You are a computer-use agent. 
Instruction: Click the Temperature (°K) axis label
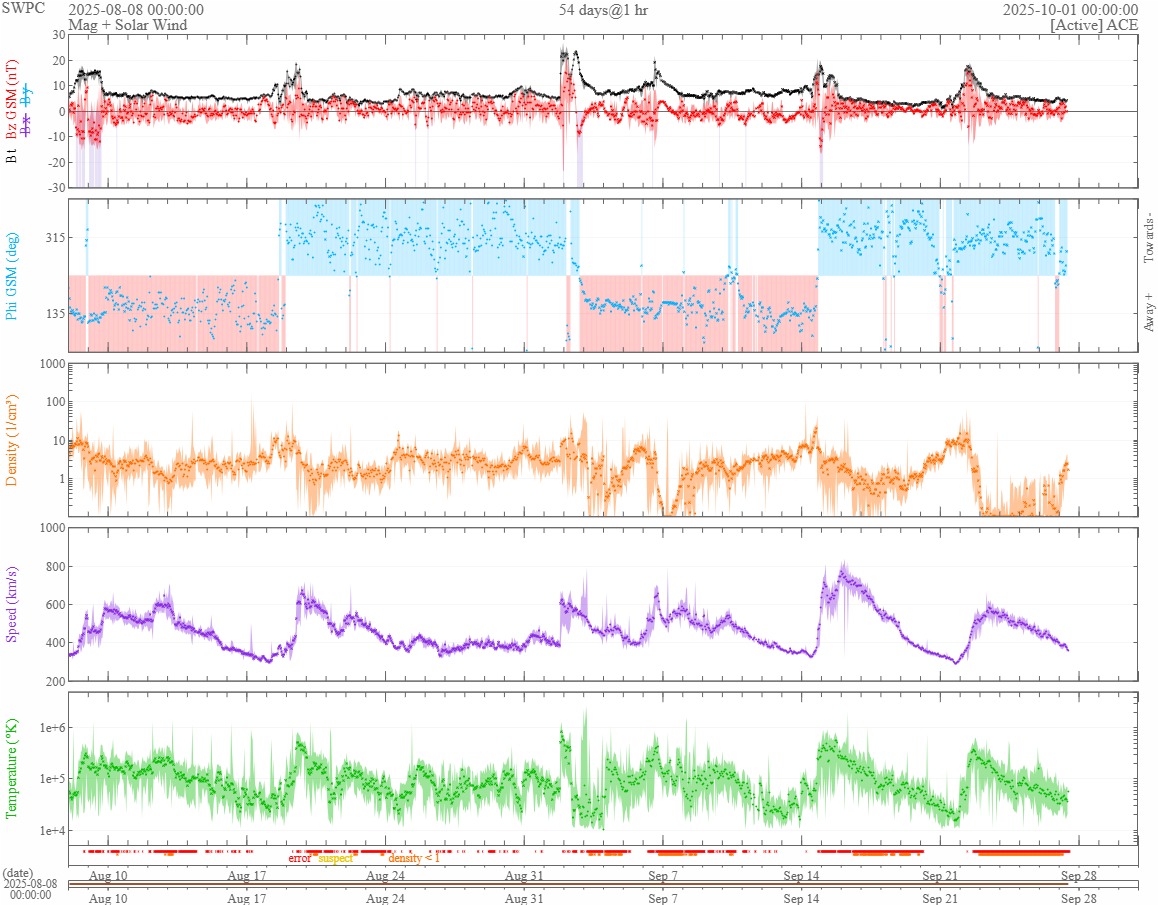tap(11, 768)
